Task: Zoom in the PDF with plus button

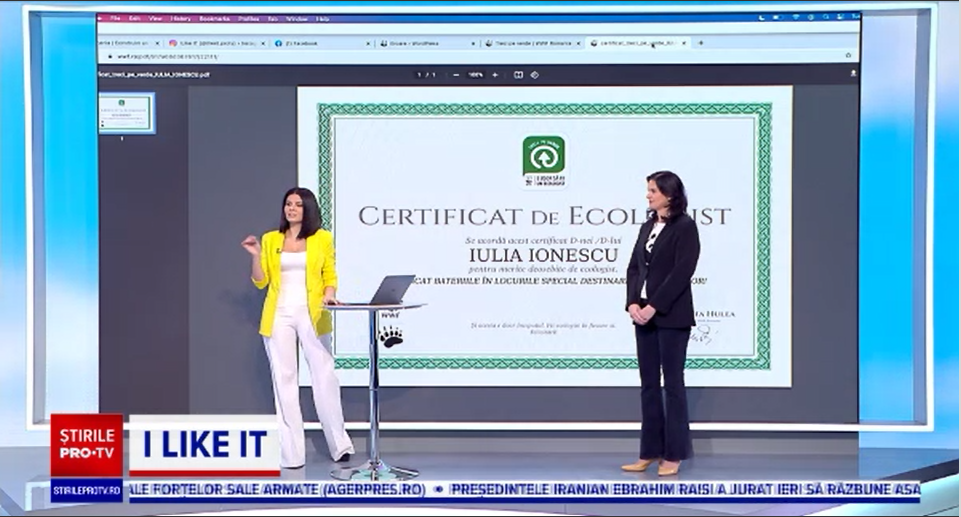Action: [495, 75]
